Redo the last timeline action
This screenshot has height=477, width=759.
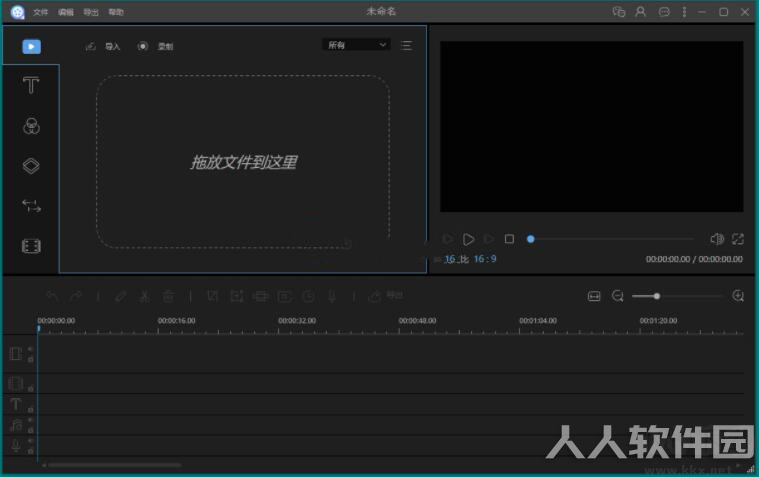point(76,296)
